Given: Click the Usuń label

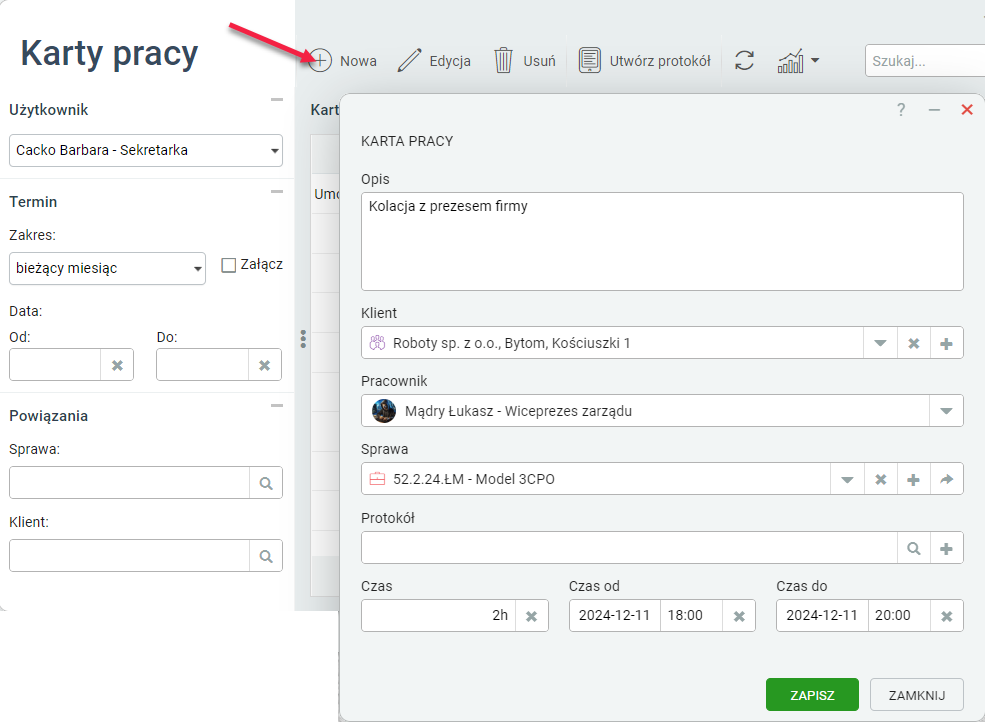Looking at the screenshot, I should coord(539,61).
